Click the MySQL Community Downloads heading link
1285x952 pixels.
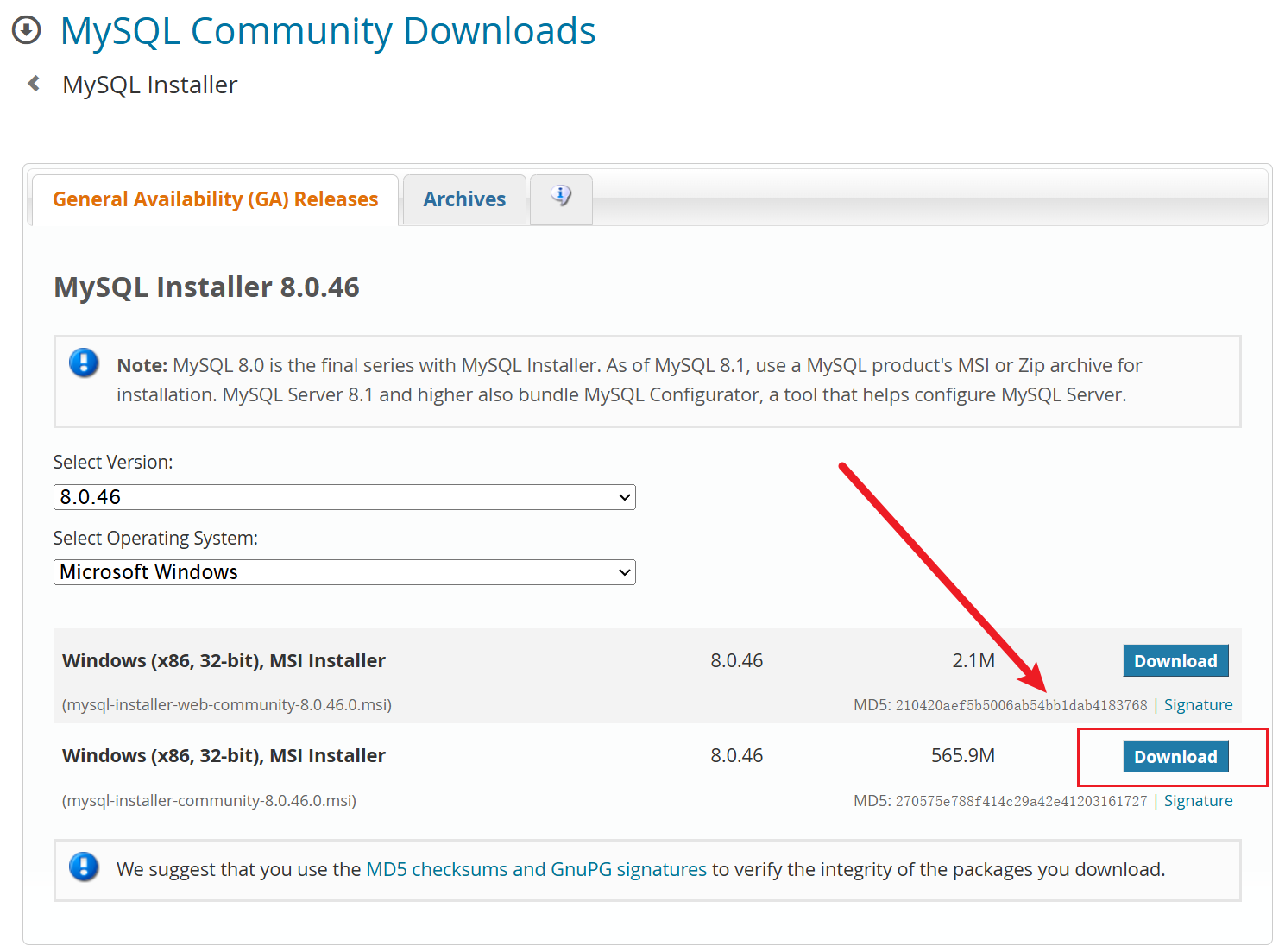(x=328, y=31)
